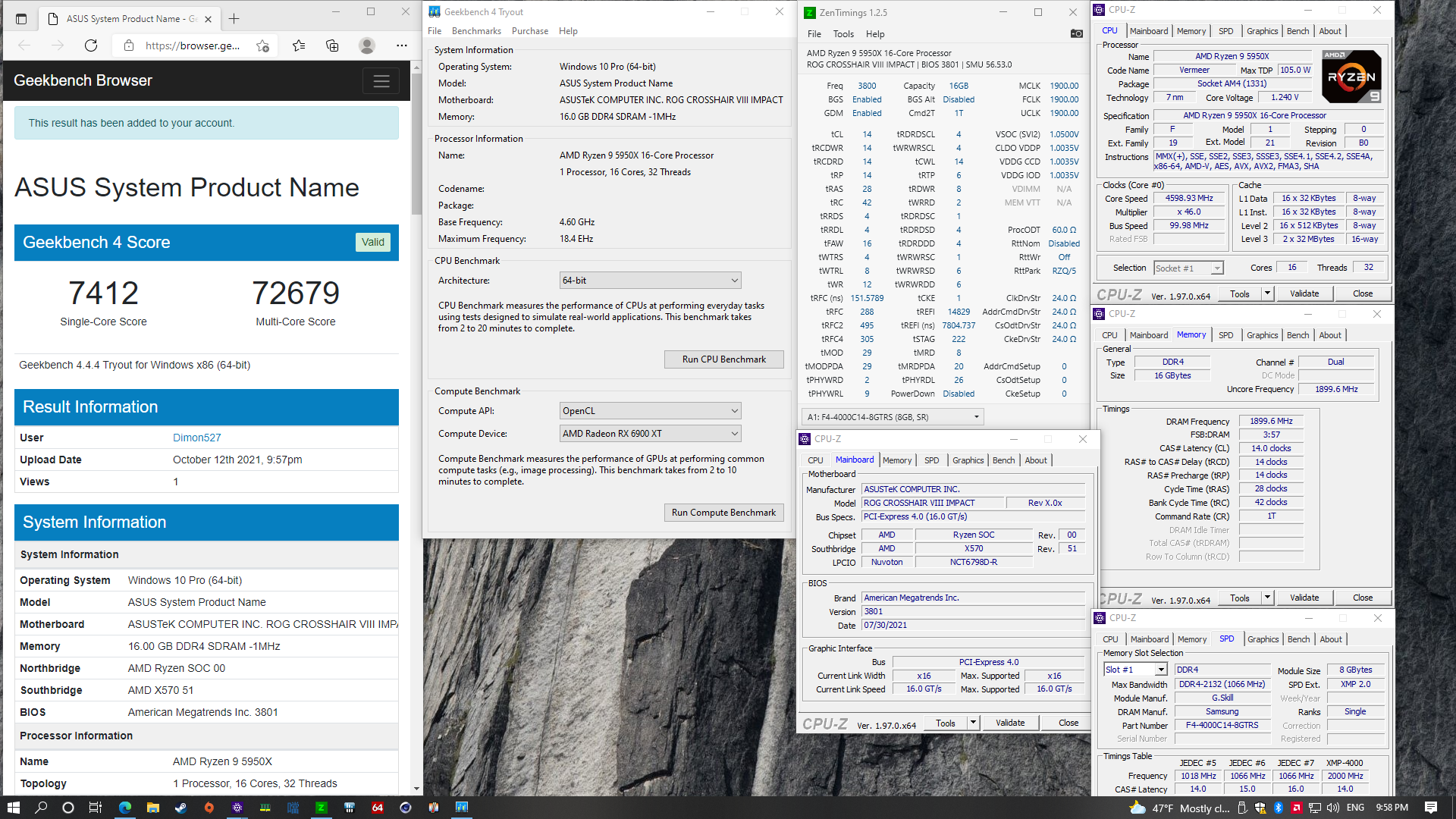
Task: Switch to Bench tab in top CPU-Z window
Action: click(x=1298, y=31)
